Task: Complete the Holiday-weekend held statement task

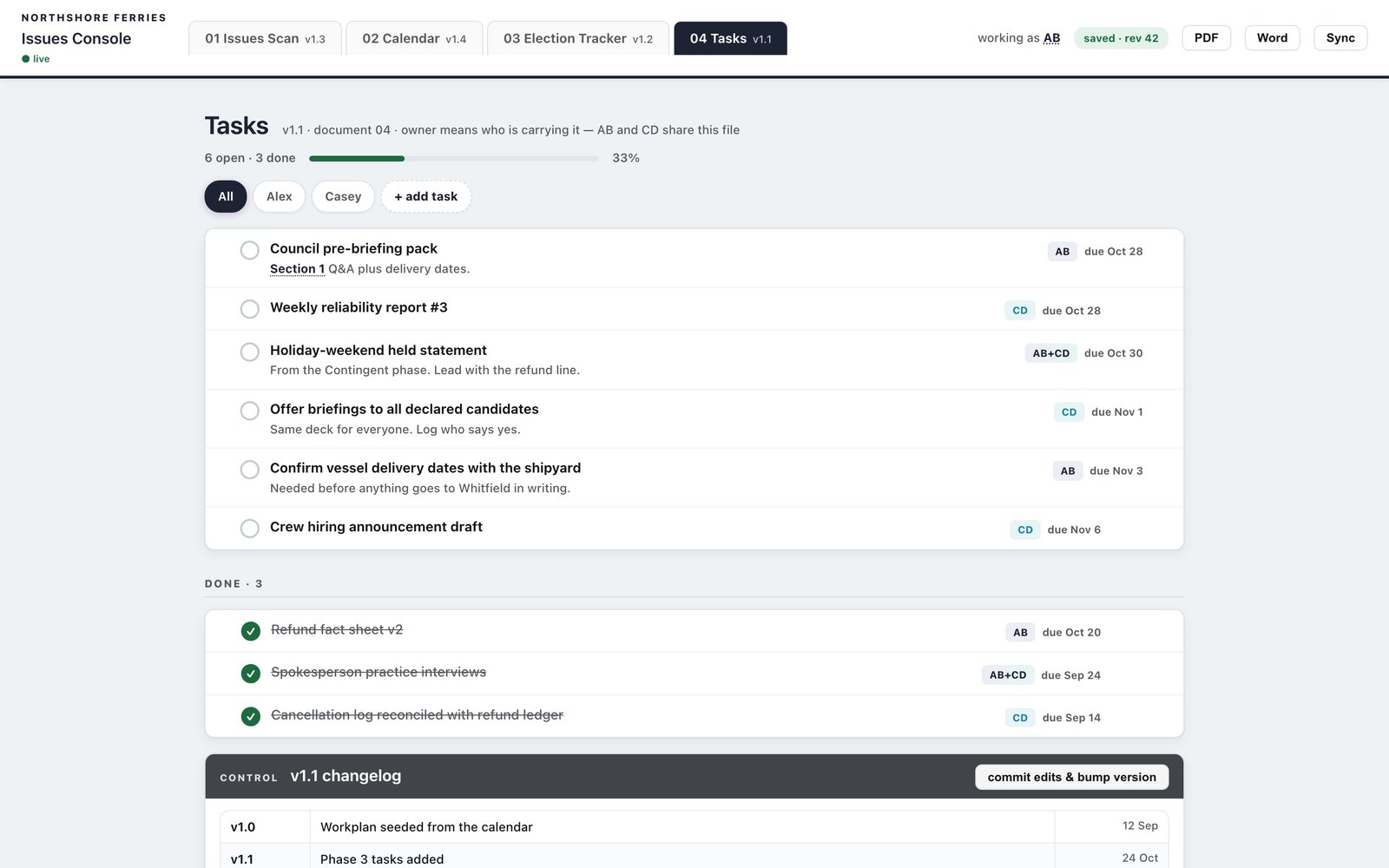Action: pos(249,352)
